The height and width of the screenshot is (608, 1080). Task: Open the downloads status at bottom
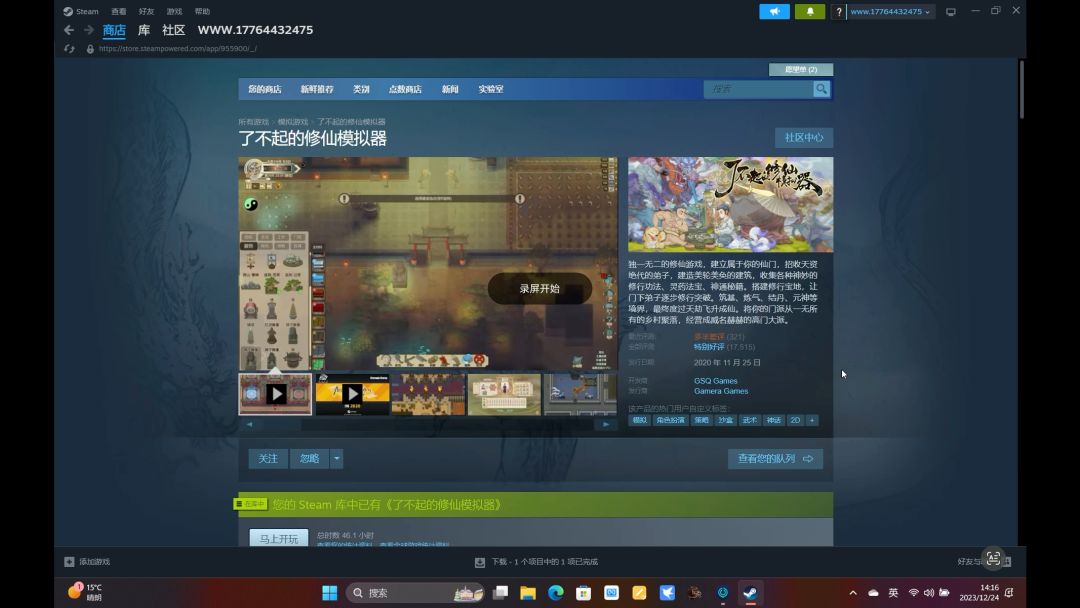tap(537, 562)
